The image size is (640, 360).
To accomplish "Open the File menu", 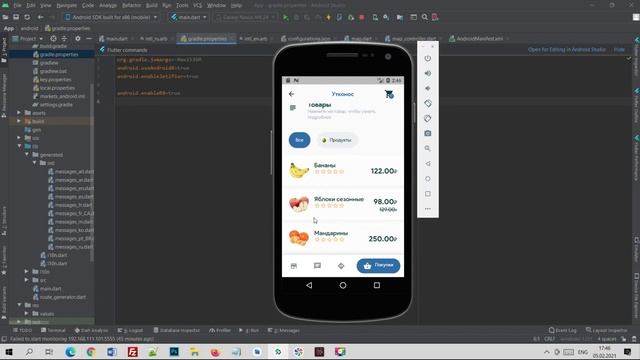I will point(17,6).
